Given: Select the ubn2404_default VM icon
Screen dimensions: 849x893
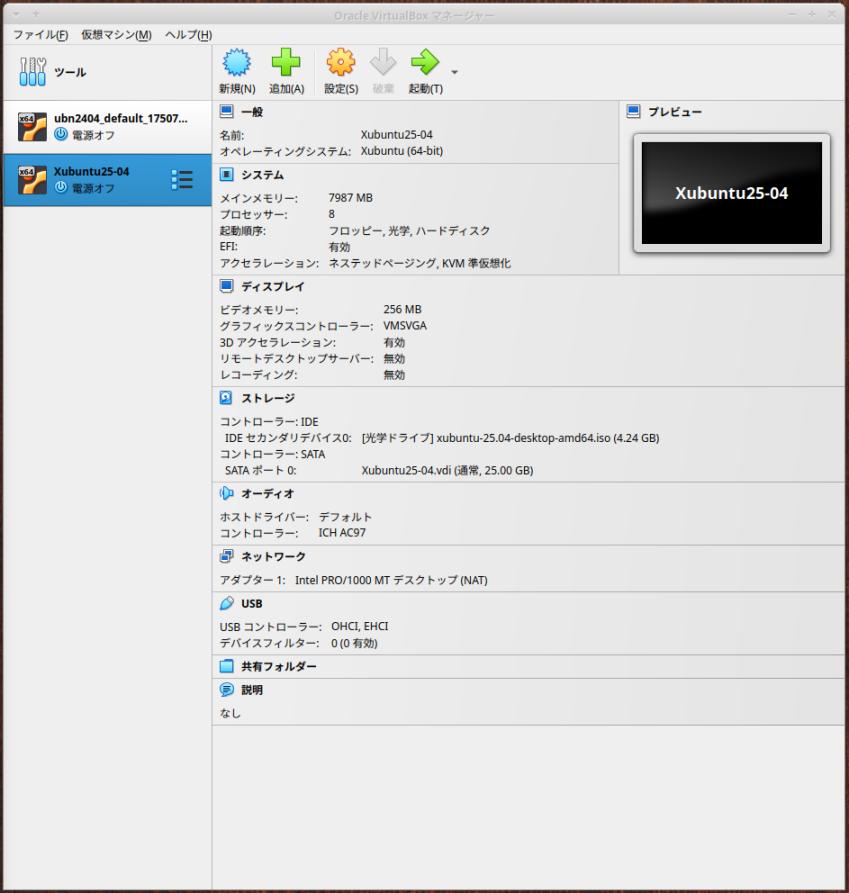Looking at the screenshot, I should (x=32, y=126).
